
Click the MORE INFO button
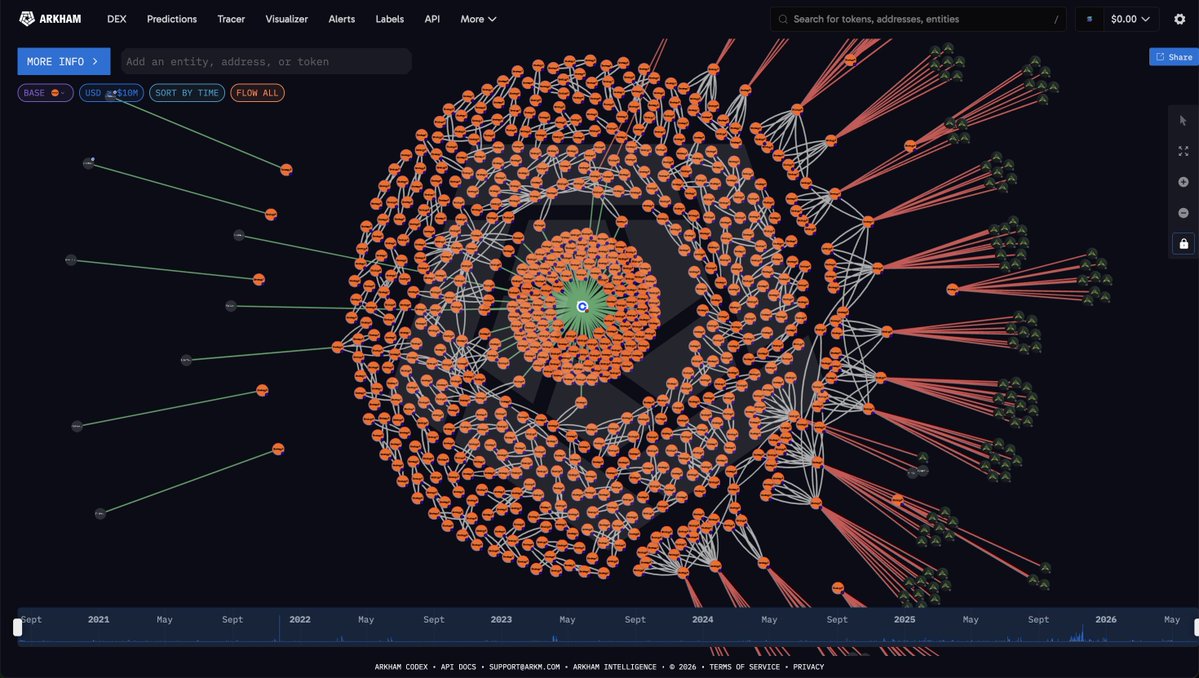pos(63,61)
